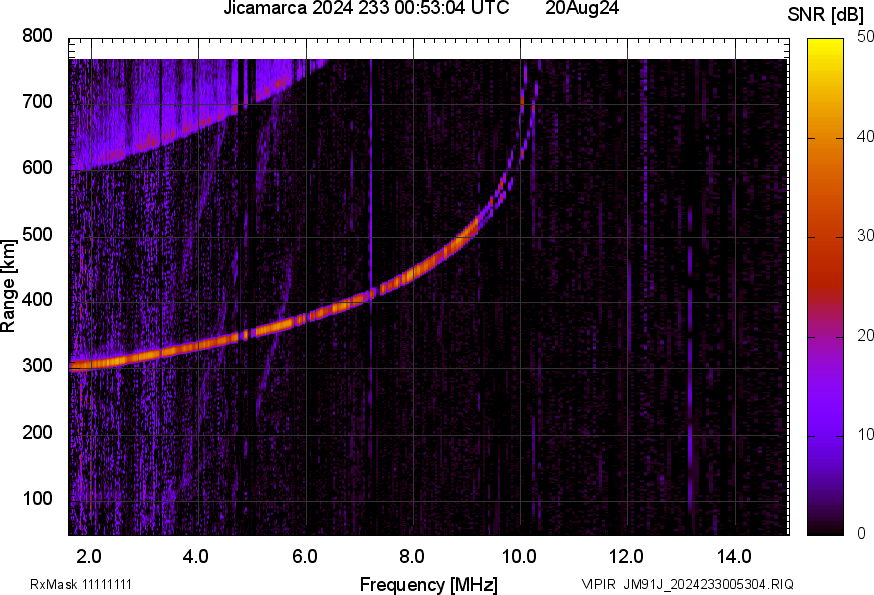Click the vertical interference line near 13 MHz

tap(690, 360)
